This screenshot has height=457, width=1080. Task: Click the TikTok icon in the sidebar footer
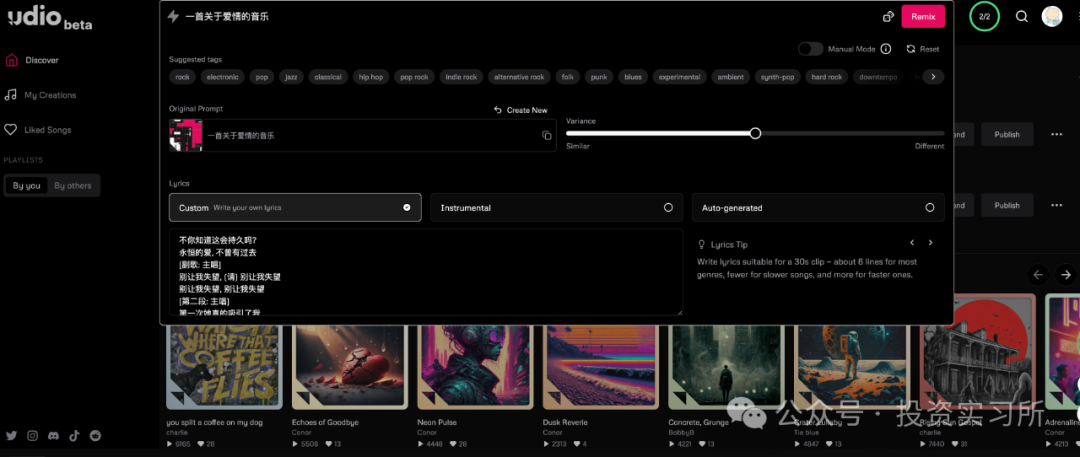74,435
